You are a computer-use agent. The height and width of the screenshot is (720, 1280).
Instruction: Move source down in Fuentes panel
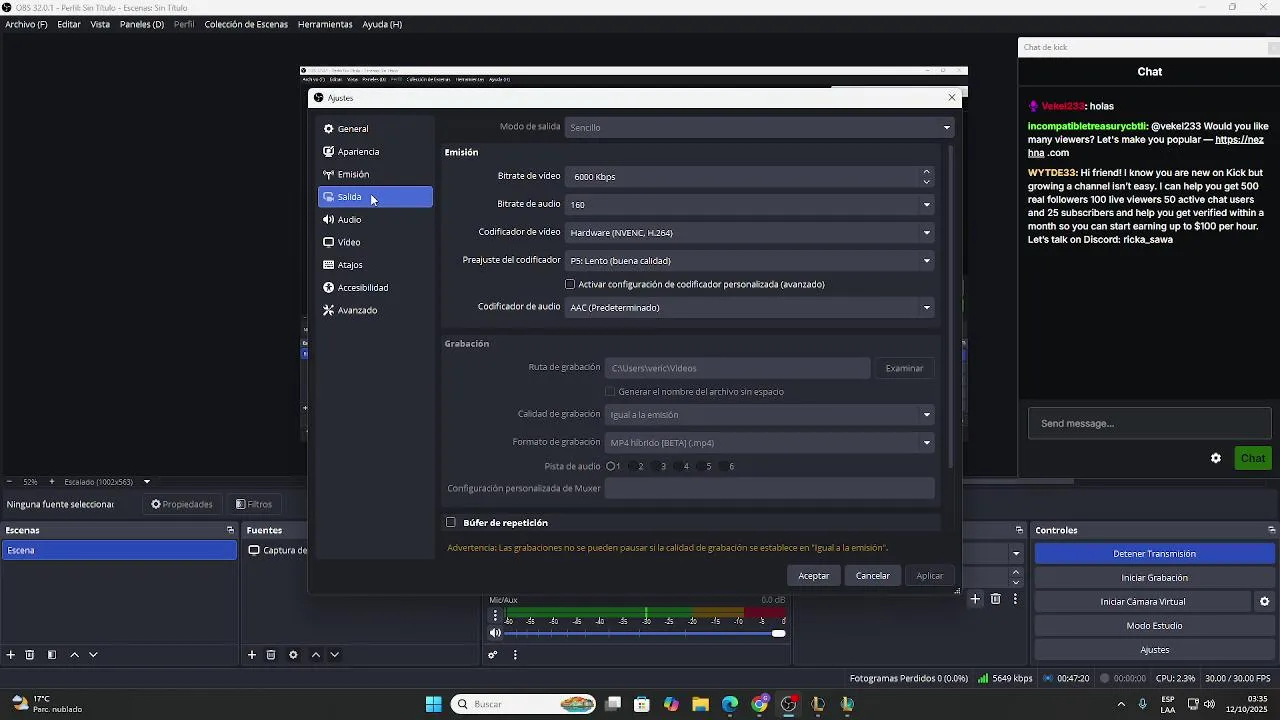(x=334, y=655)
